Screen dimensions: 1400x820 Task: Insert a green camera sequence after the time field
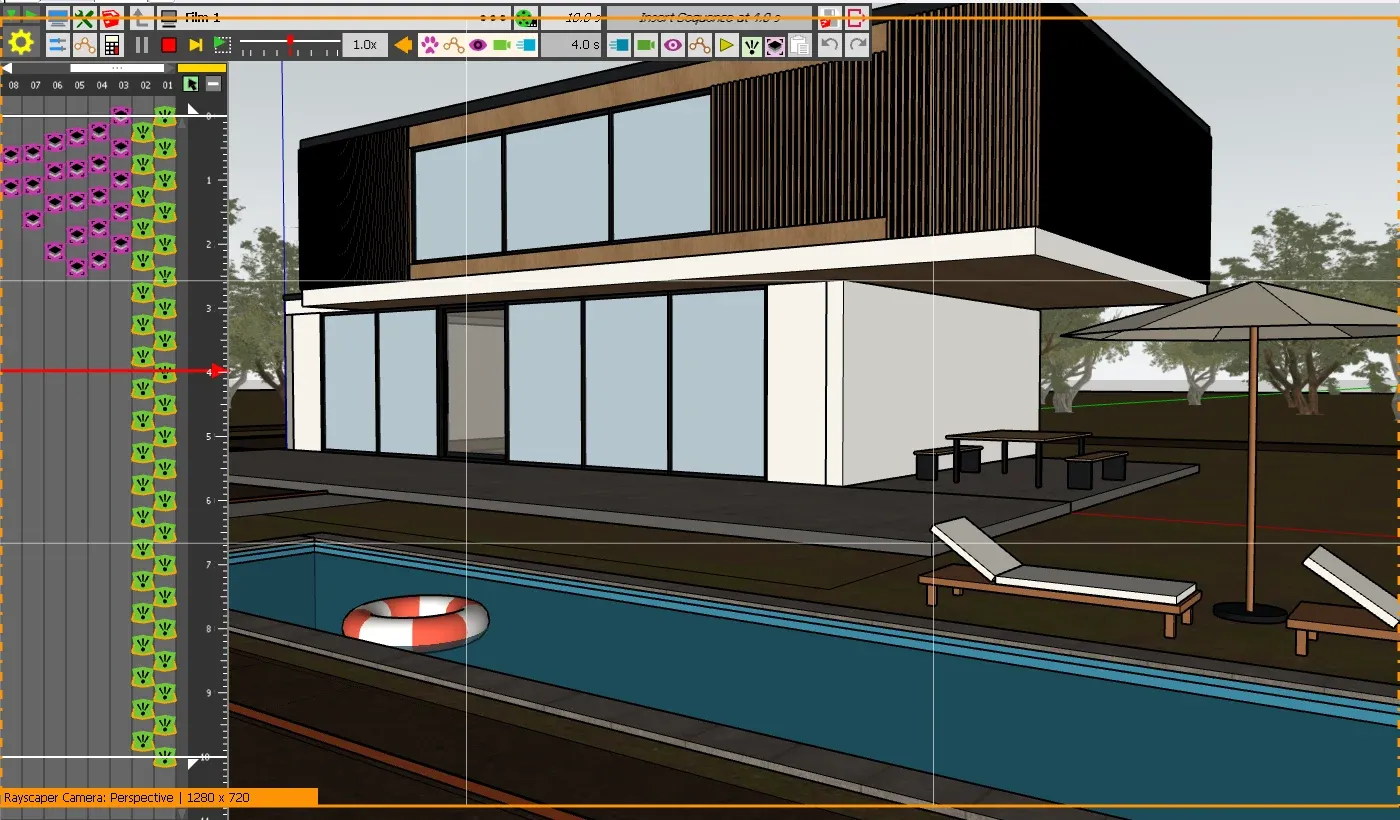(x=646, y=45)
